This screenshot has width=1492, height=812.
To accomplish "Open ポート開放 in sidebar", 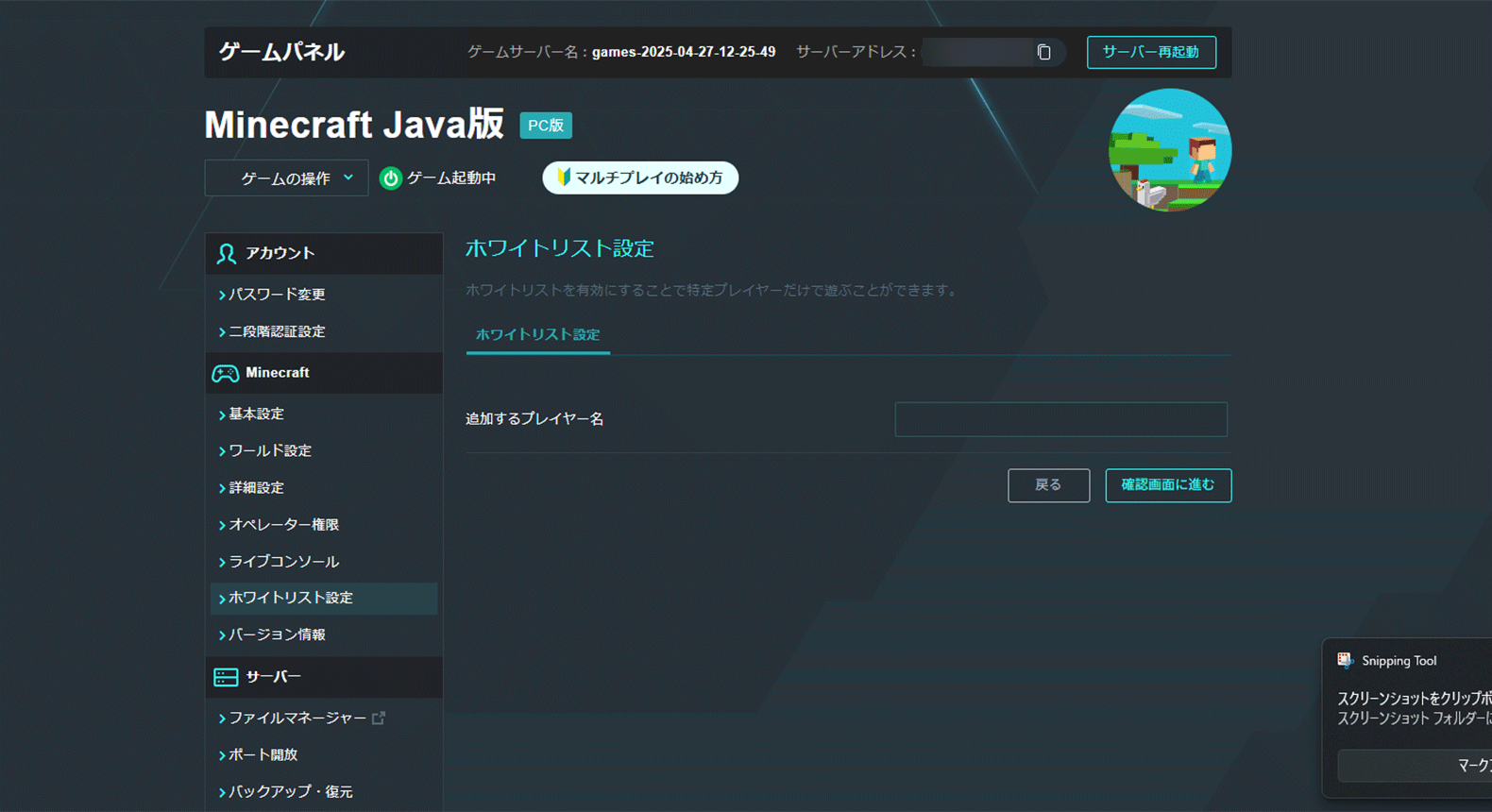I will pos(263,754).
